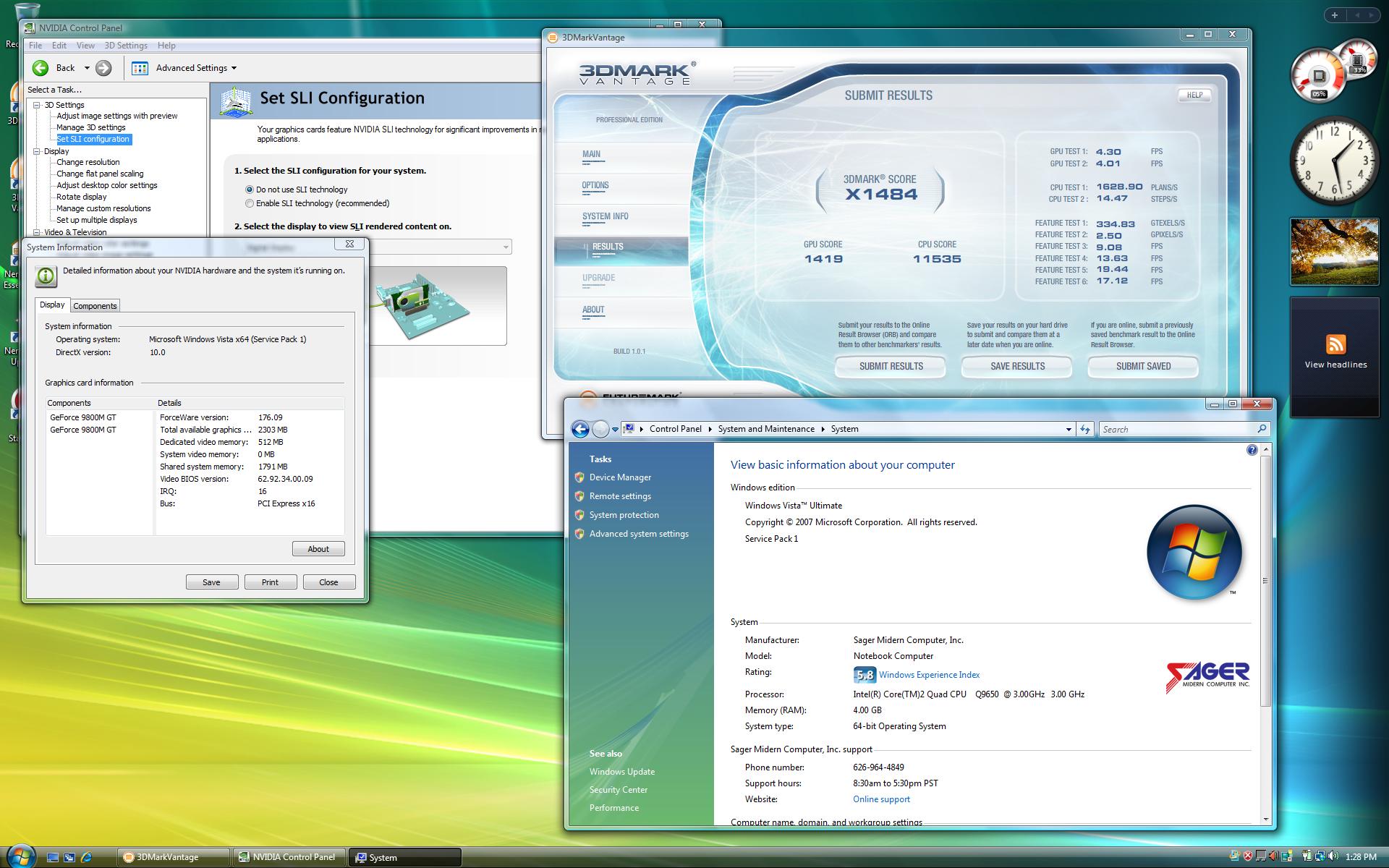1389x868 pixels.
Task: Open Internet Explorer from quick launch
Action: click(87, 857)
